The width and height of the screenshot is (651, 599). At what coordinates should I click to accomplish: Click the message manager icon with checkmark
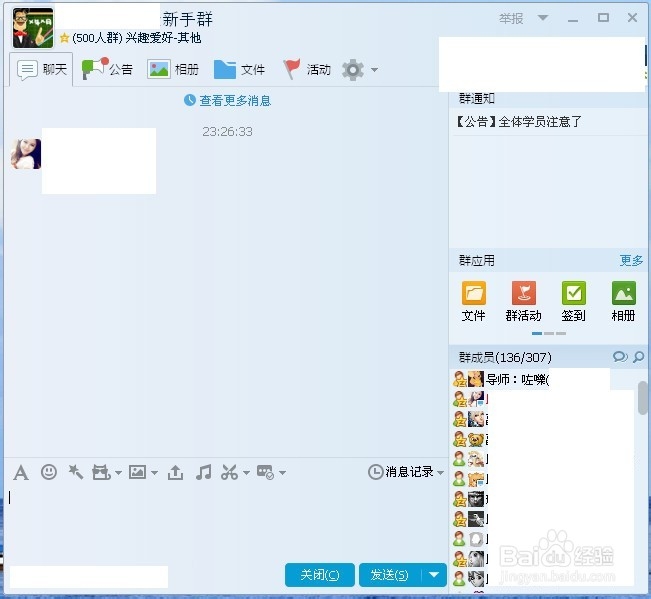265,472
